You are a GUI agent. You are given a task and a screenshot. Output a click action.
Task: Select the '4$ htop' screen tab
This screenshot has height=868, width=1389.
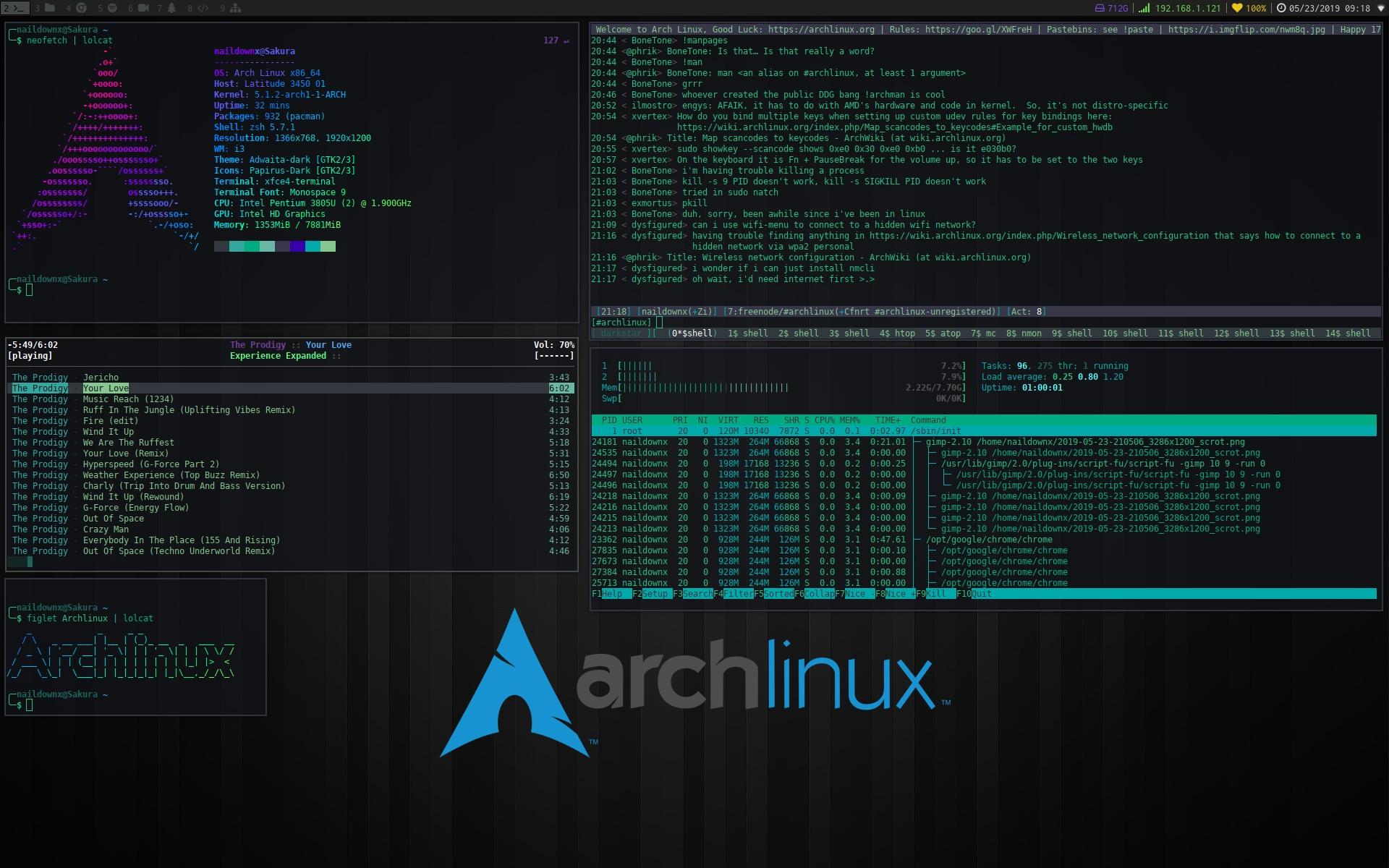coord(897,333)
